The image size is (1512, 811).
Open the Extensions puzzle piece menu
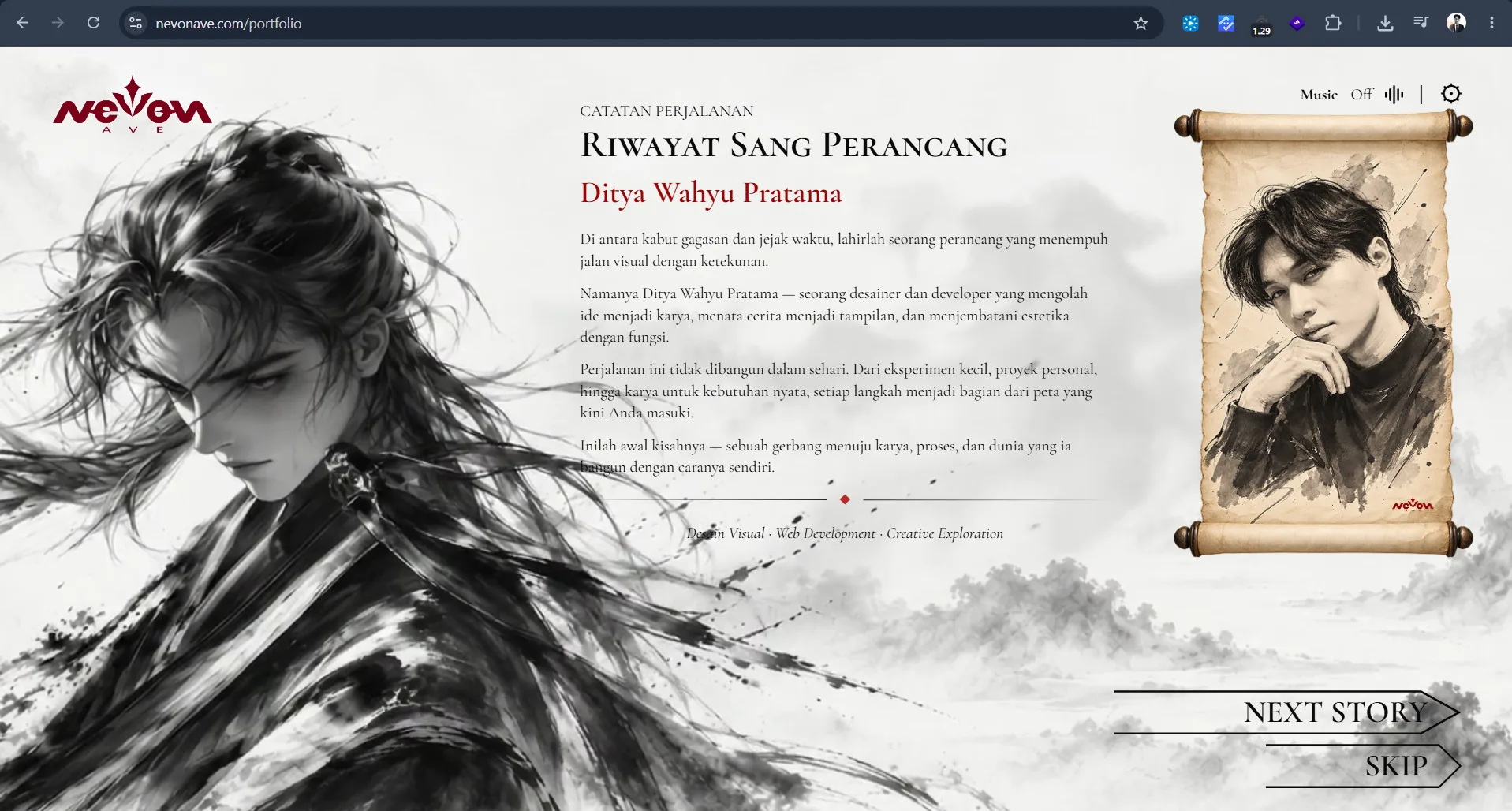[x=1333, y=23]
